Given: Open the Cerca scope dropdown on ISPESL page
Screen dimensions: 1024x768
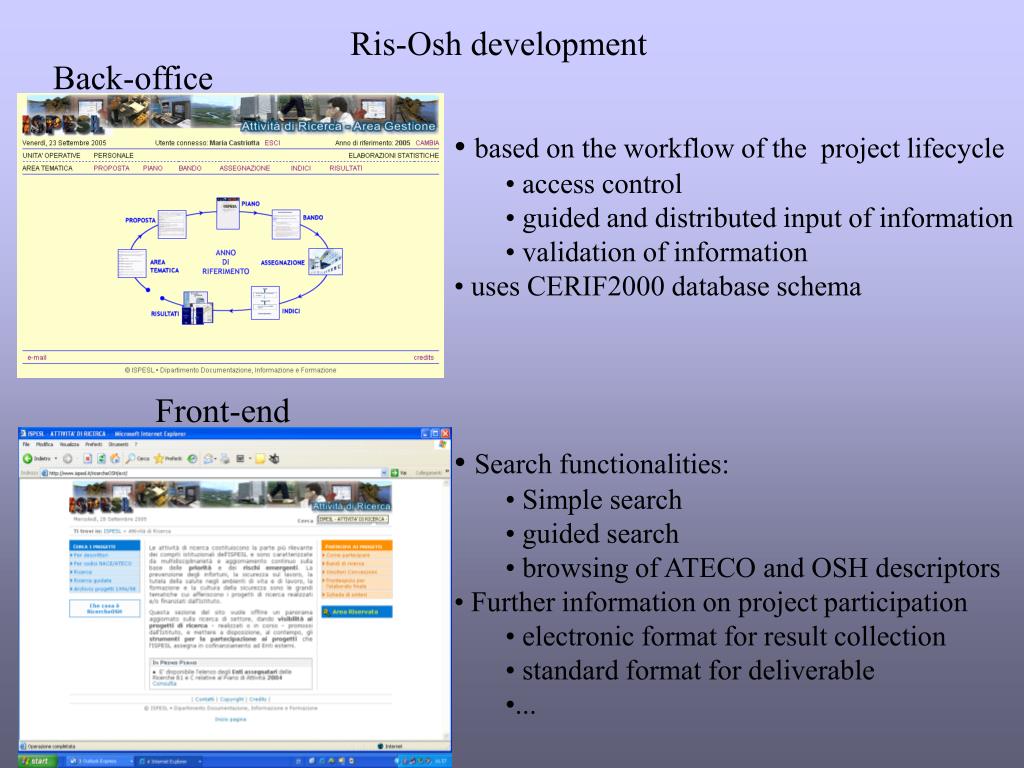Looking at the screenshot, I should [x=353, y=520].
